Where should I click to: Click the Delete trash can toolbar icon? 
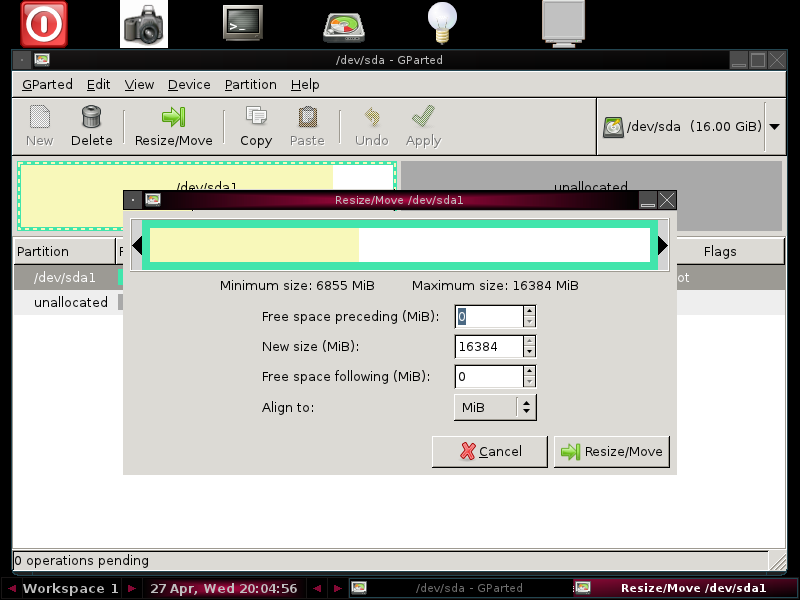click(x=91, y=126)
